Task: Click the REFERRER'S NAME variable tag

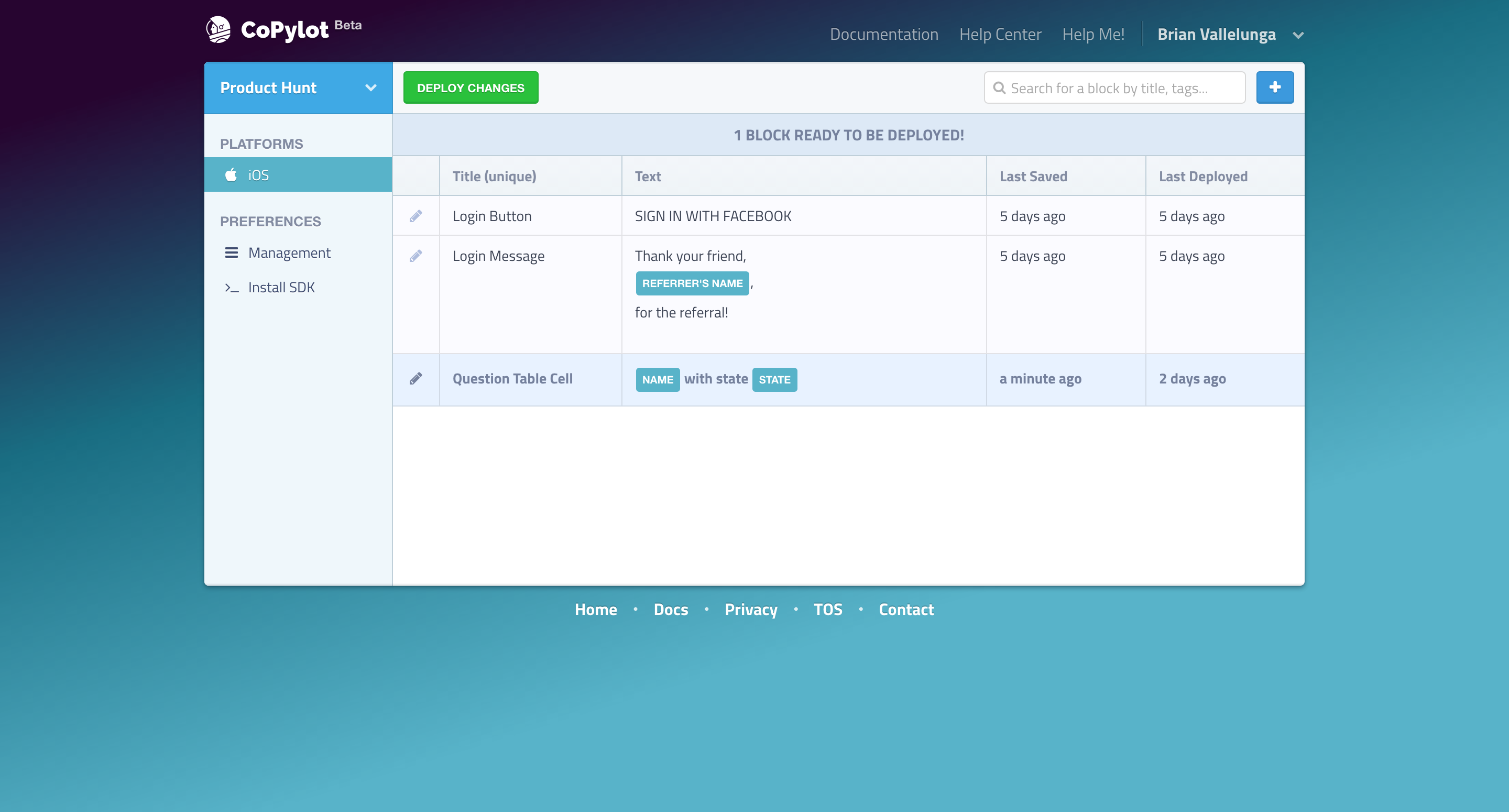Action: [x=692, y=283]
